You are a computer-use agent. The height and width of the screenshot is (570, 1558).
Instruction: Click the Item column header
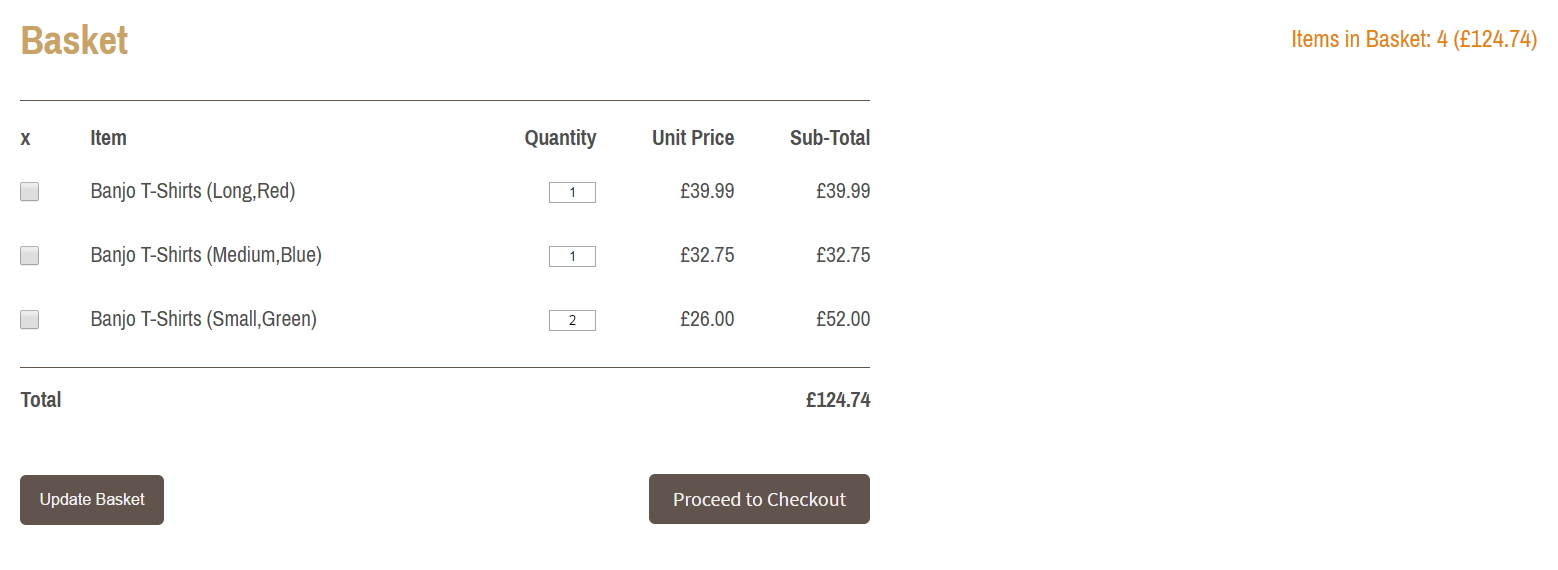[108, 138]
